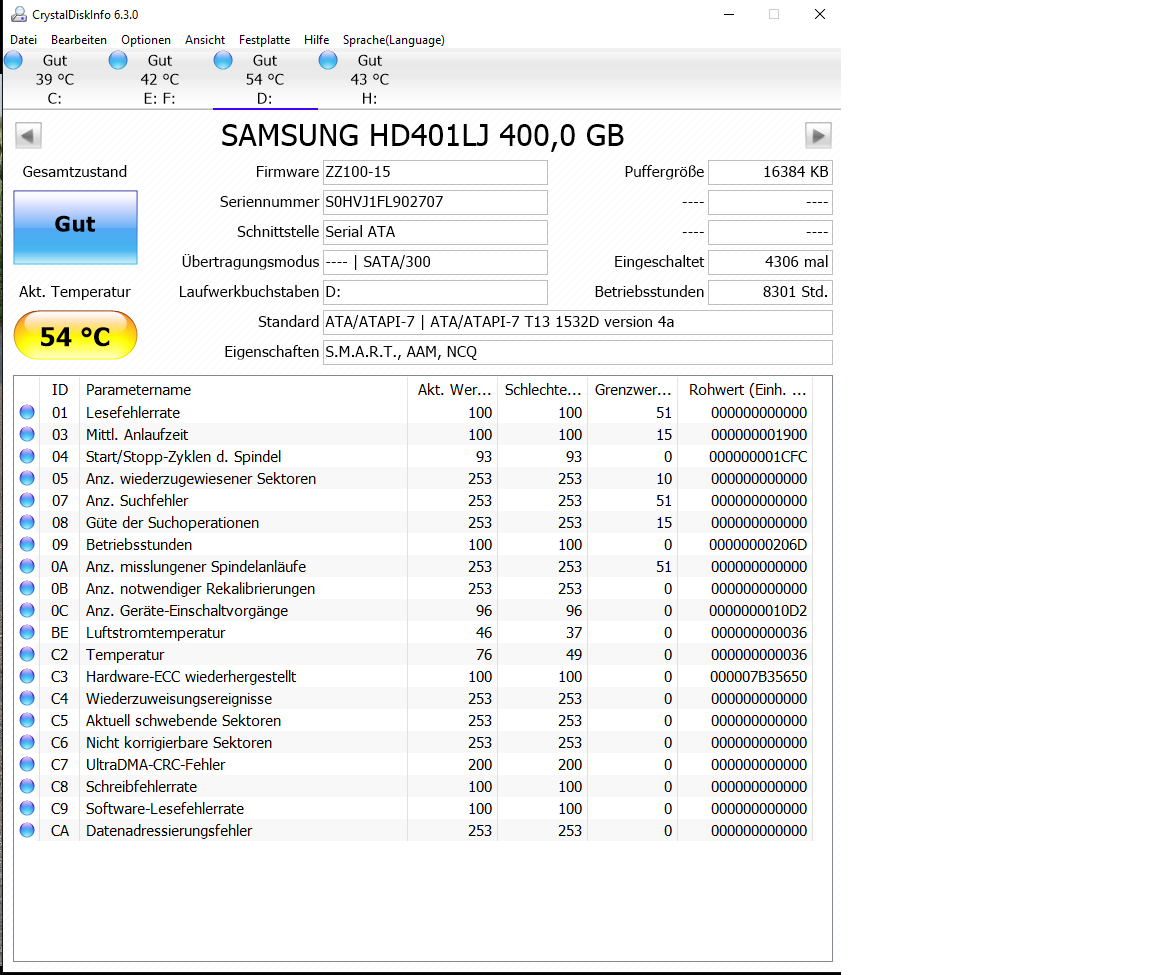Viewport: 1152px width, 975px height.
Task: Click the Rohwert (Einh. ... column header
Action: coord(746,389)
